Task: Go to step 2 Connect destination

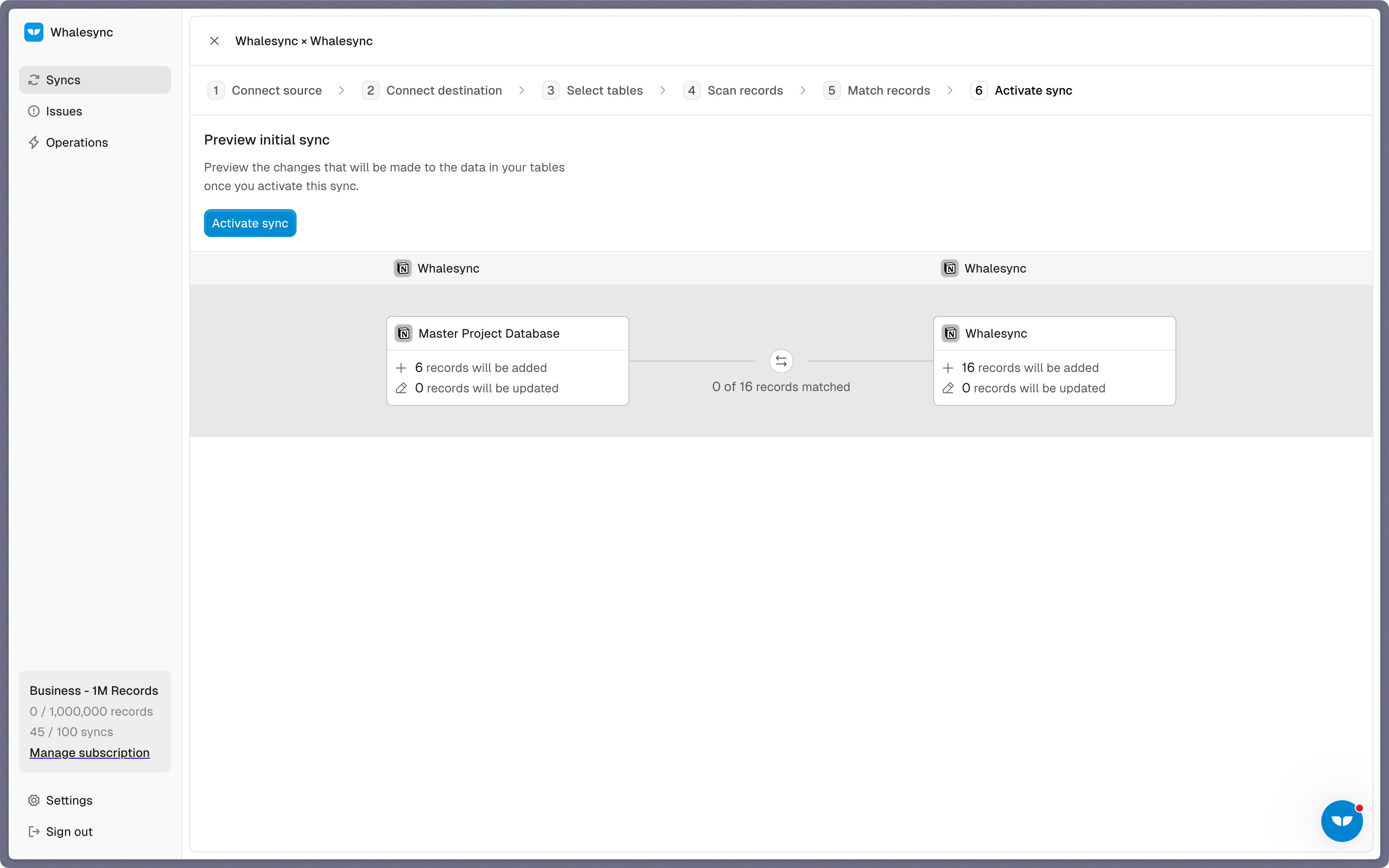Action: click(x=432, y=90)
